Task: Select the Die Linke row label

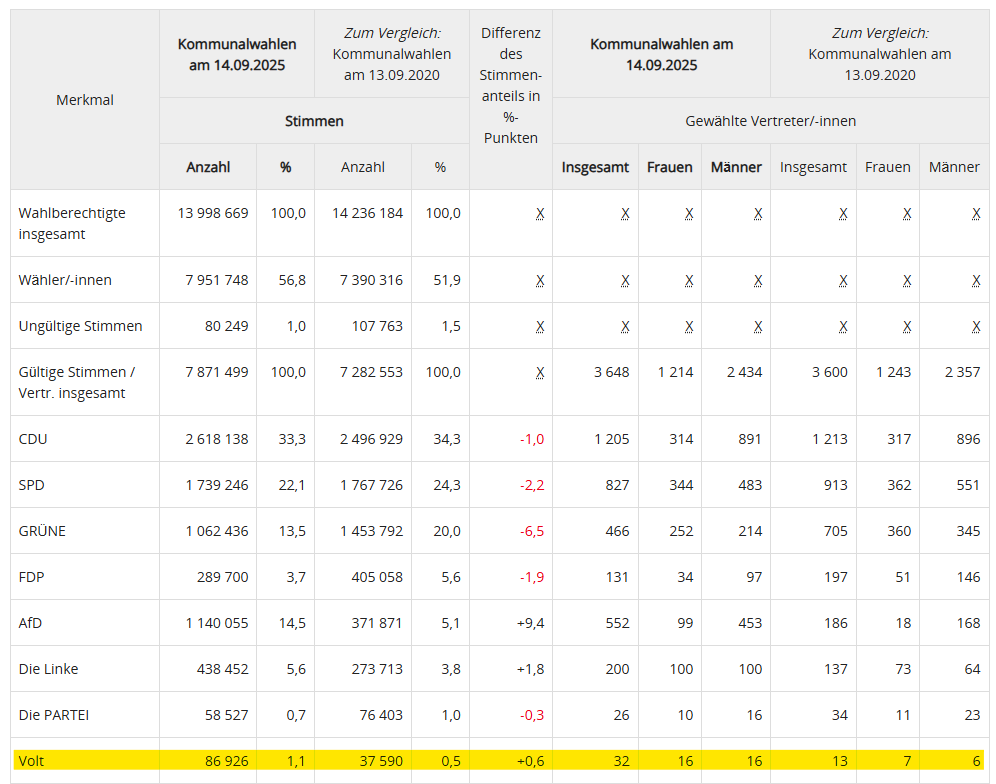Action: pos(48,669)
